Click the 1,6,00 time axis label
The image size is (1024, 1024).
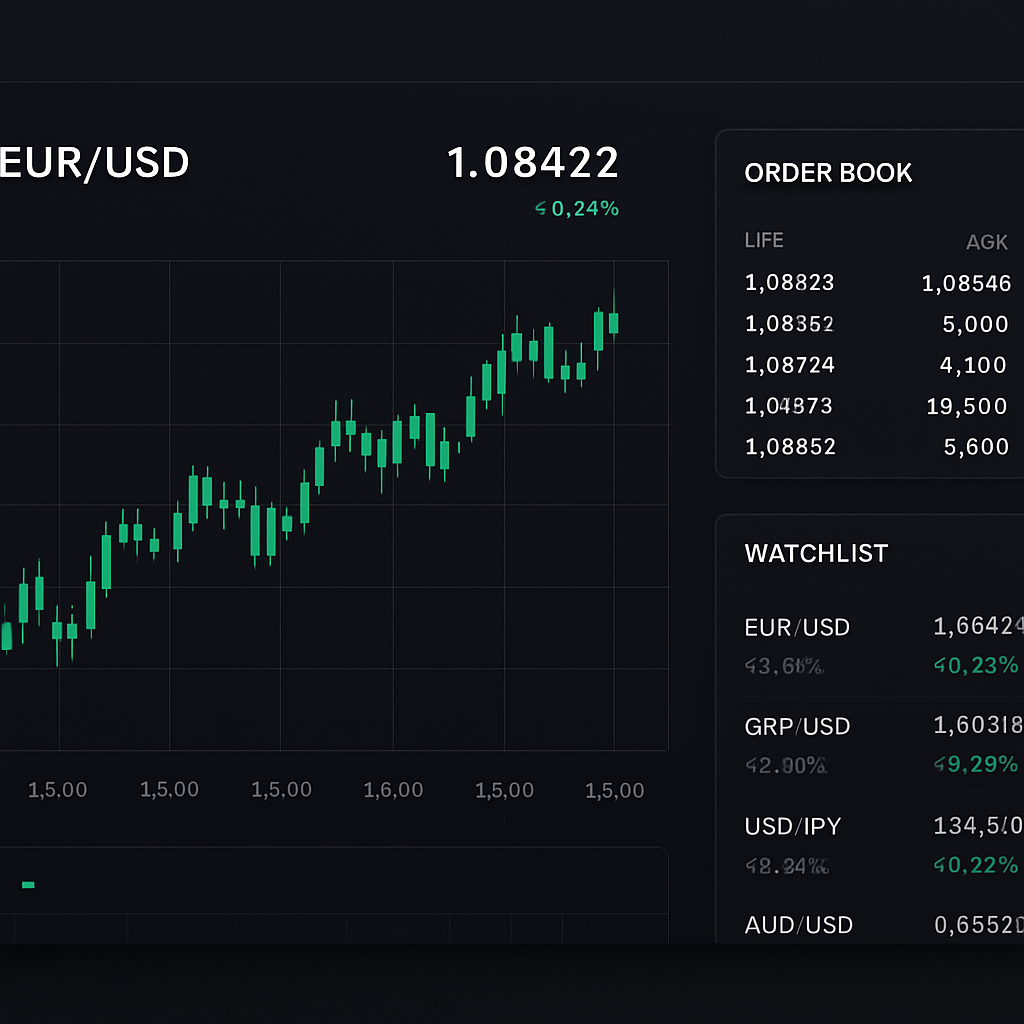393,790
